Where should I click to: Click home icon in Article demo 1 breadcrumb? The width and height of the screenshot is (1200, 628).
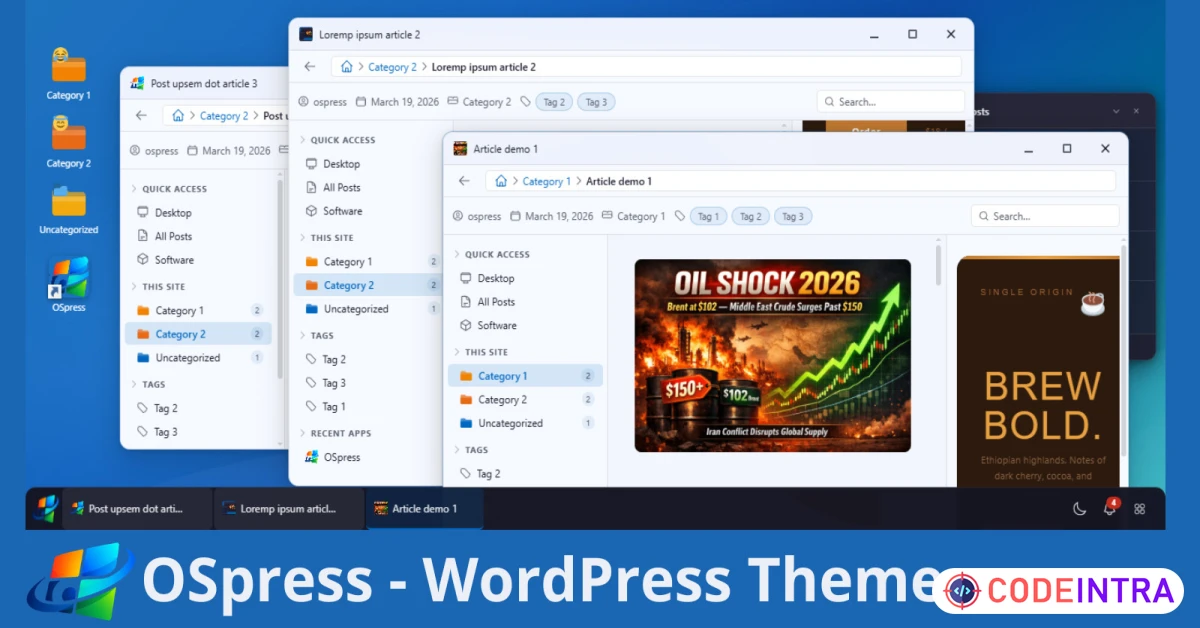[x=501, y=181]
